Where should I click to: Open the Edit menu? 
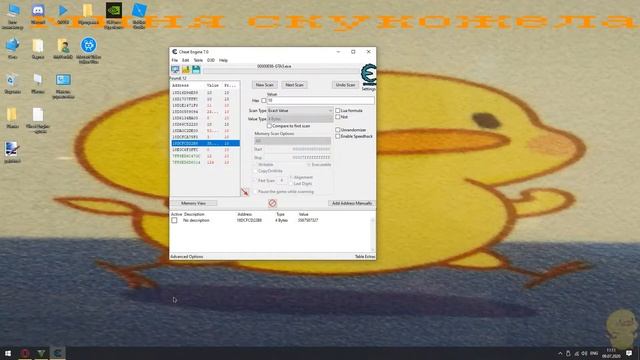185,60
